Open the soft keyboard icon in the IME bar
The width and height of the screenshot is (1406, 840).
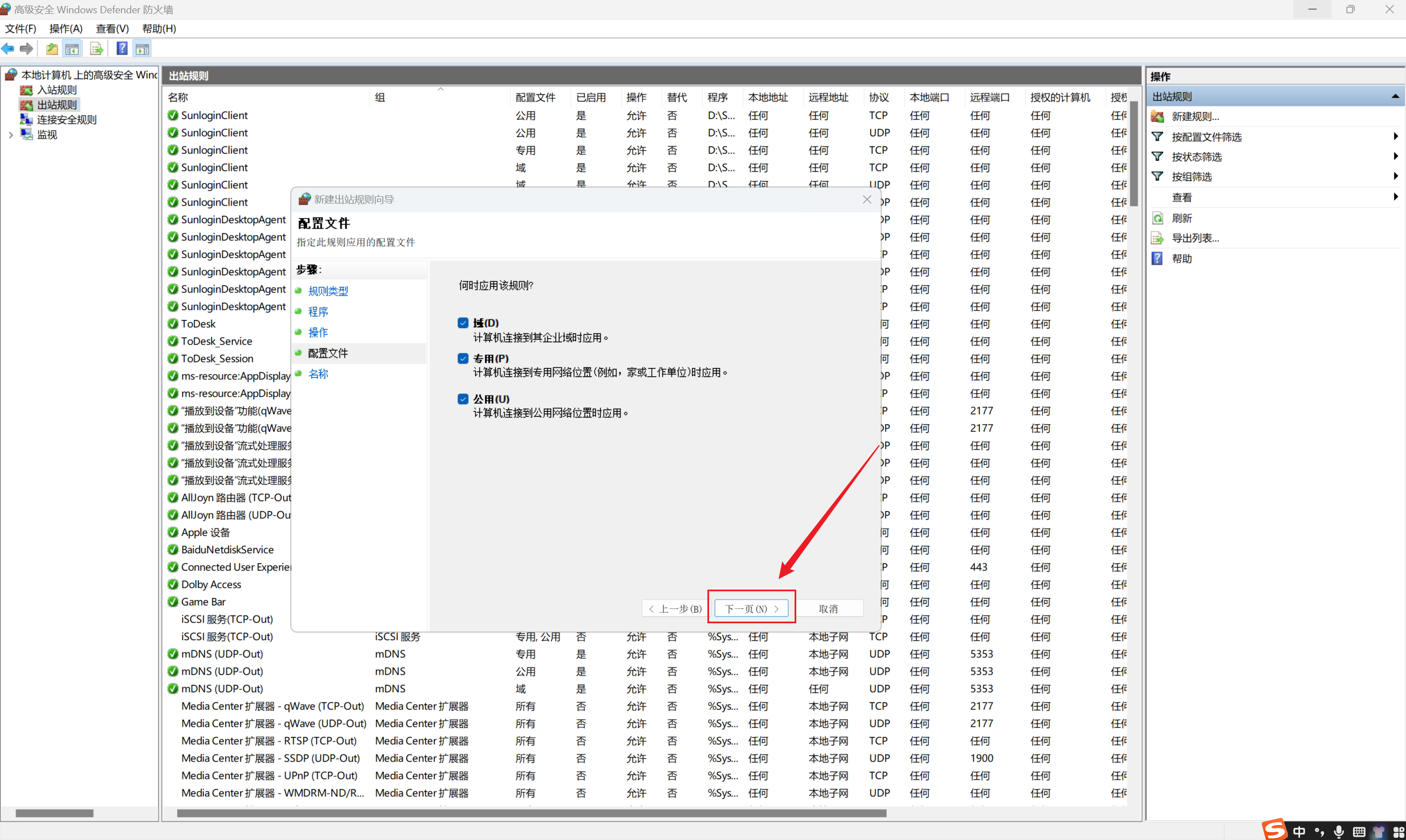pos(1359,832)
